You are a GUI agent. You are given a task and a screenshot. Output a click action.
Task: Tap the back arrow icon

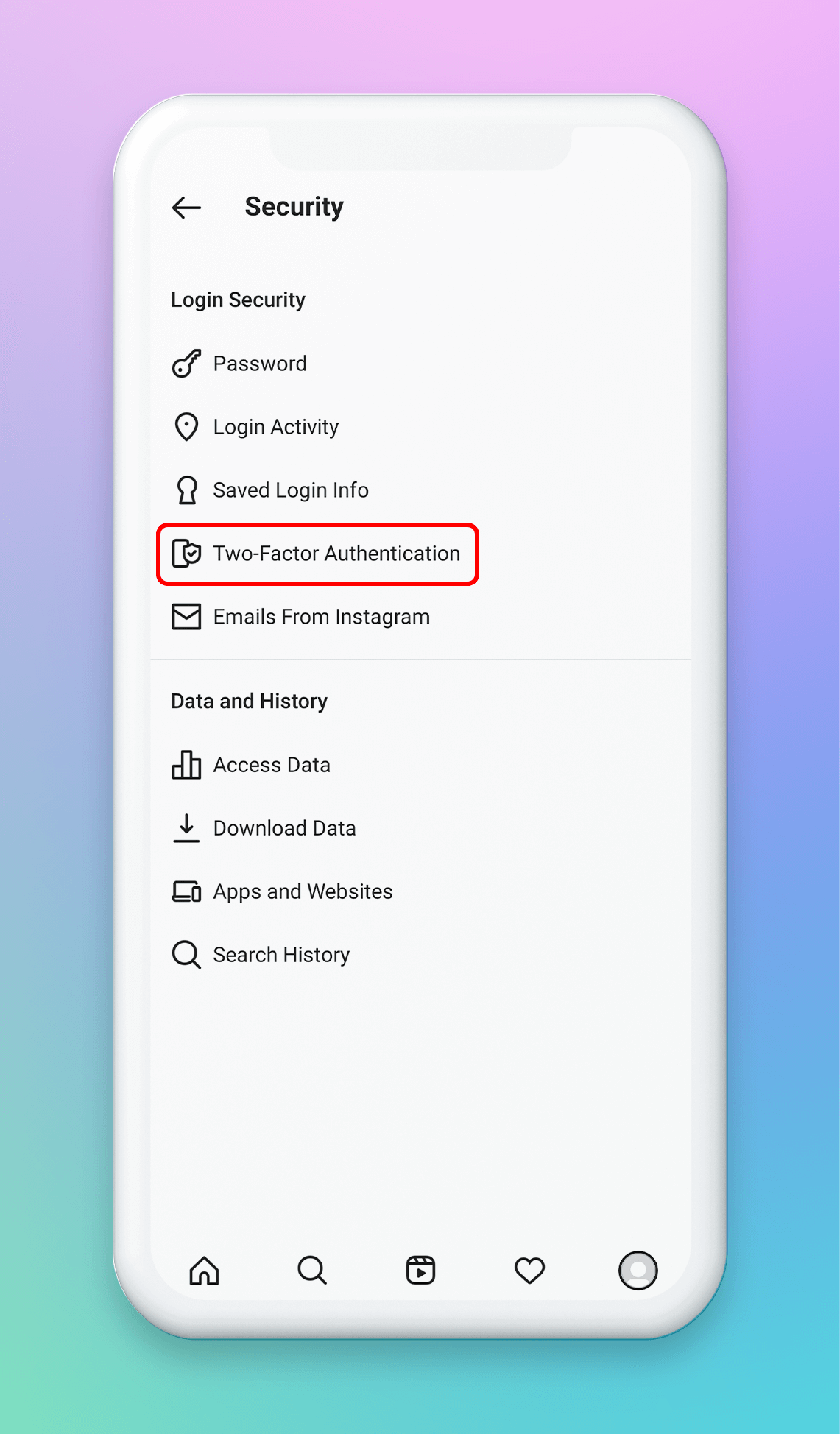[186, 208]
